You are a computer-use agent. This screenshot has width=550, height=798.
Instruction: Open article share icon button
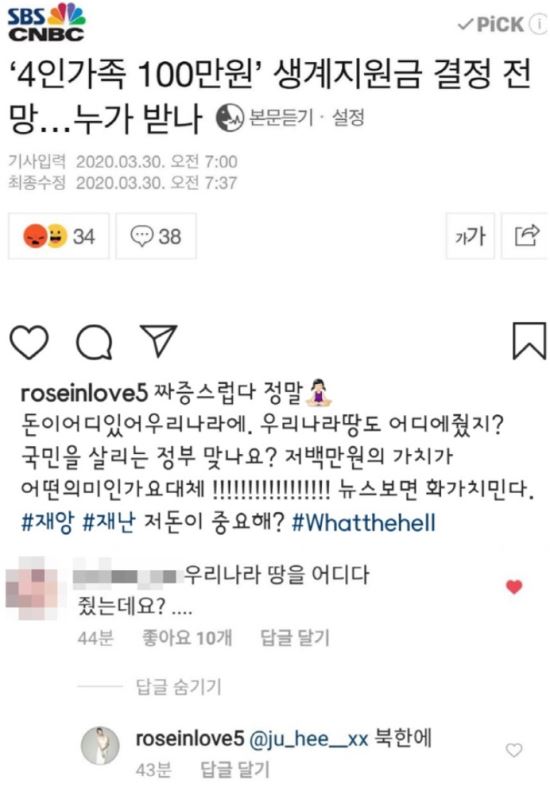click(x=526, y=236)
